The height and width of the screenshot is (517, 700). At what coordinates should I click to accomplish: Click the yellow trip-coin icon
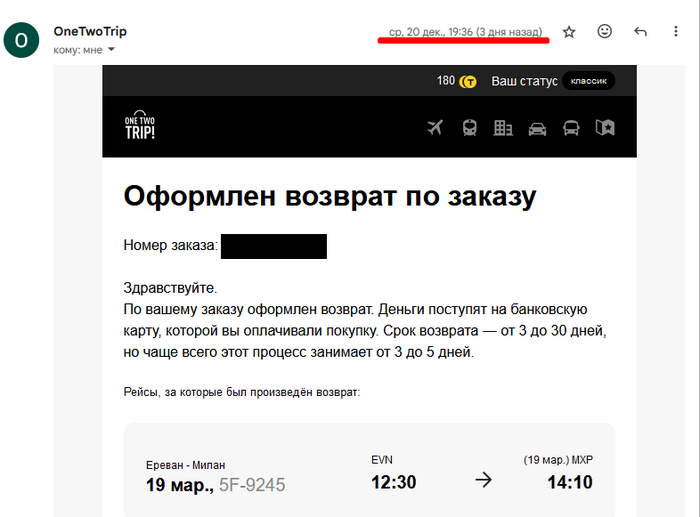click(x=468, y=82)
